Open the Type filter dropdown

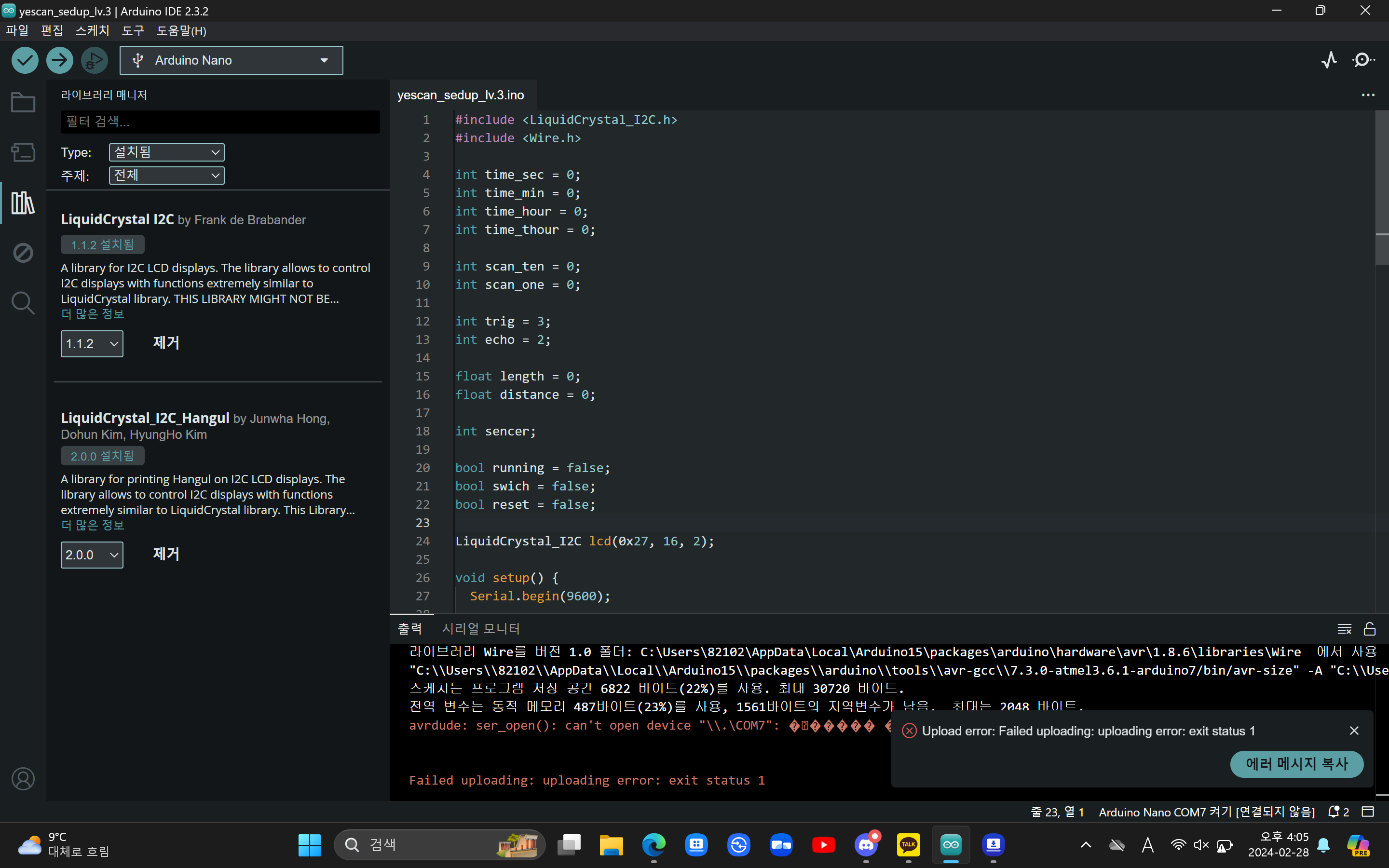166,152
